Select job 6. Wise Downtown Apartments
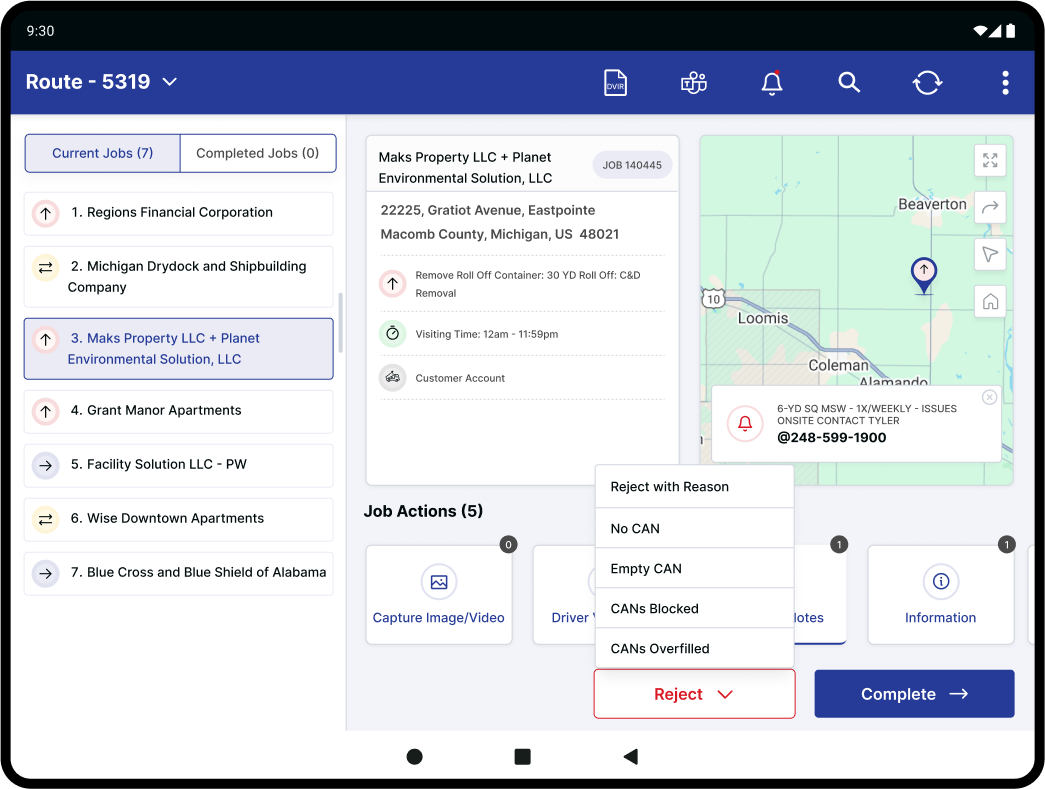This screenshot has width=1045, height=789. click(x=179, y=519)
